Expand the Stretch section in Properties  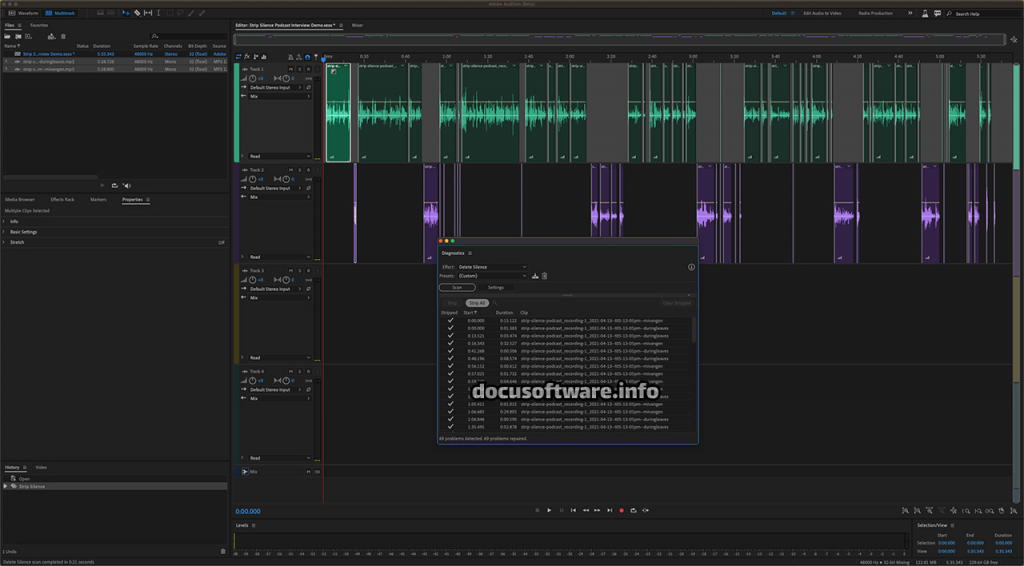point(4,242)
